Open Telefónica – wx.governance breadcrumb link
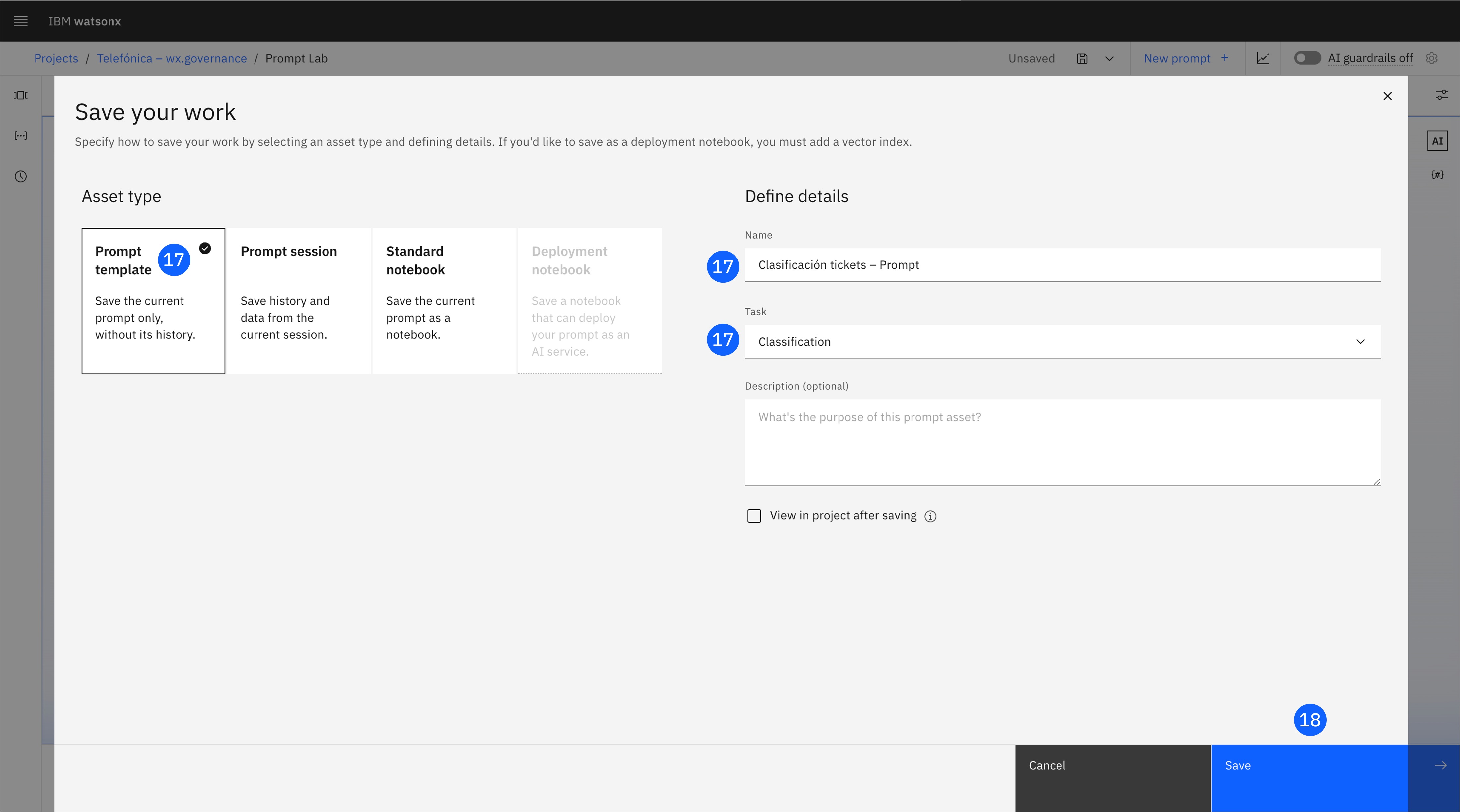This screenshot has height=812, width=1460. (172, 58)
